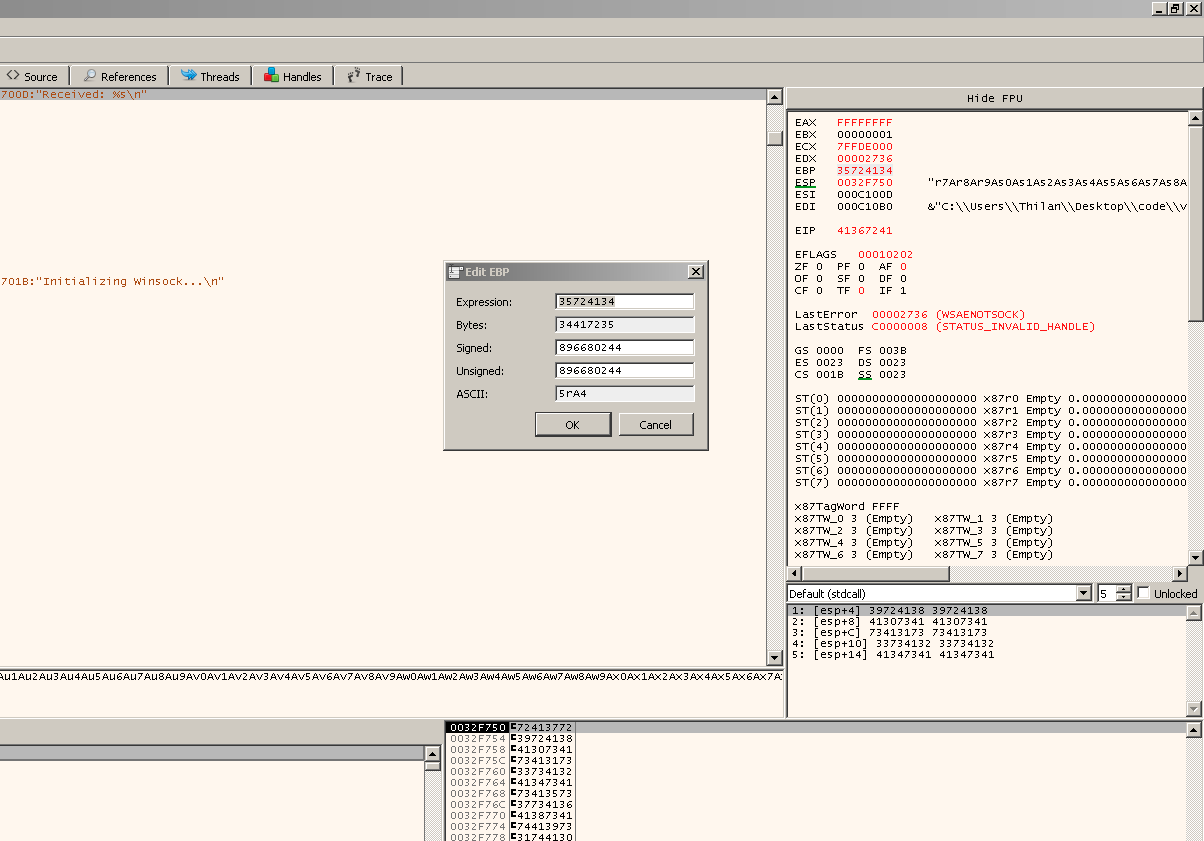Enable the Unlocked checkbox
1204x841 pixels.
1144,593
